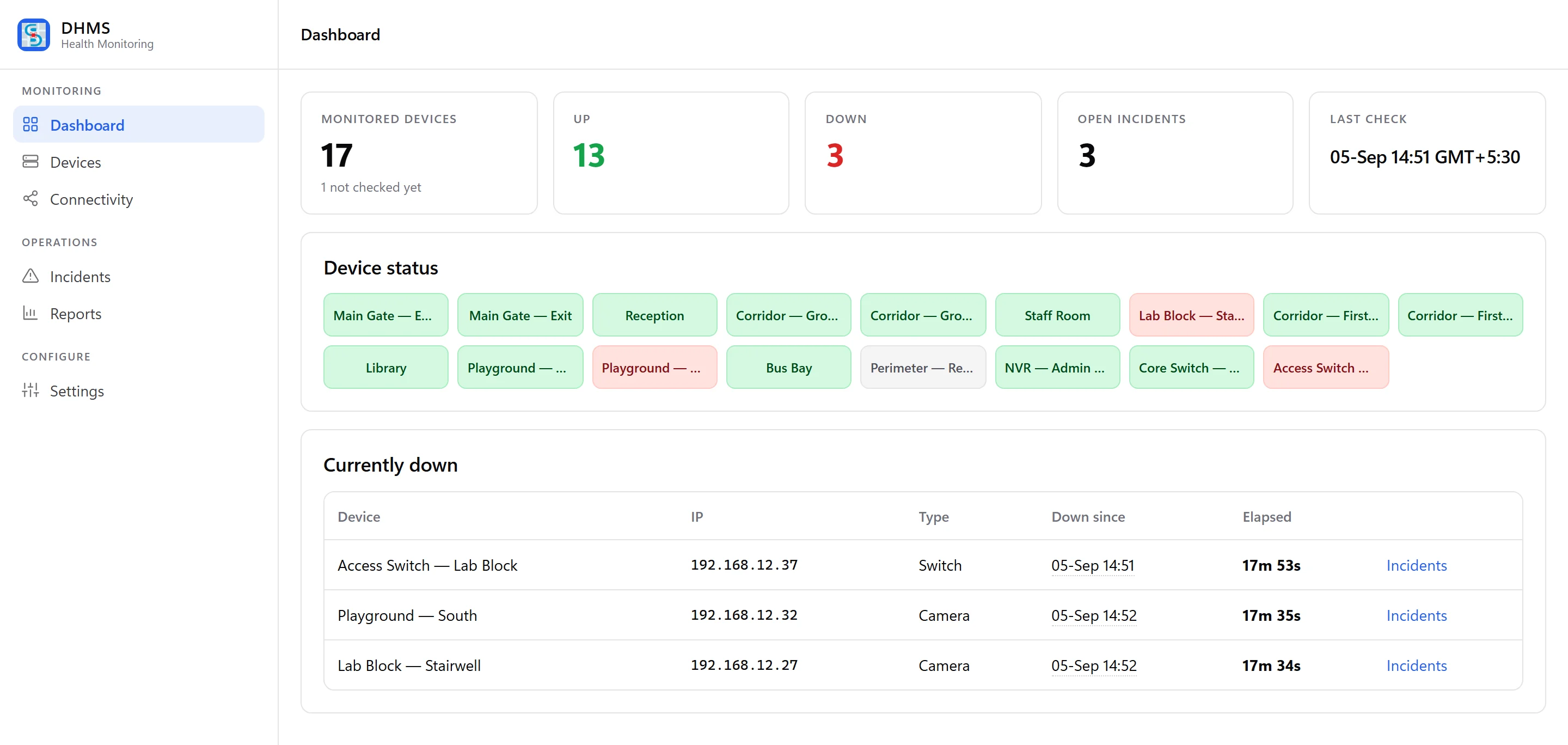Viewport: 1568px width, 745px height.
Task: Click the Down since column header
Action: [x=1088, y=517]
